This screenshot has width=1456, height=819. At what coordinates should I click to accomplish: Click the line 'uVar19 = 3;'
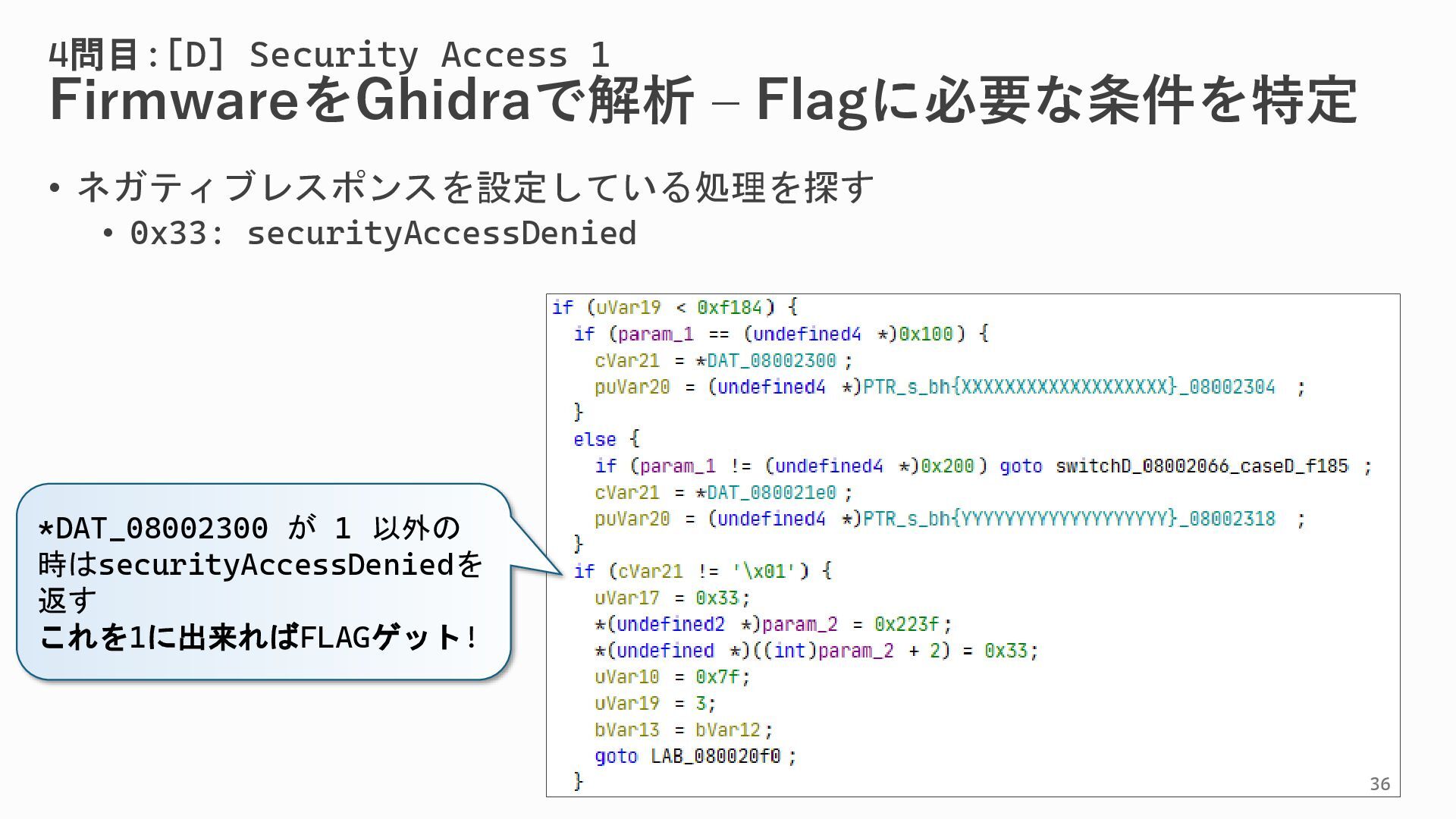click(655, 703)
